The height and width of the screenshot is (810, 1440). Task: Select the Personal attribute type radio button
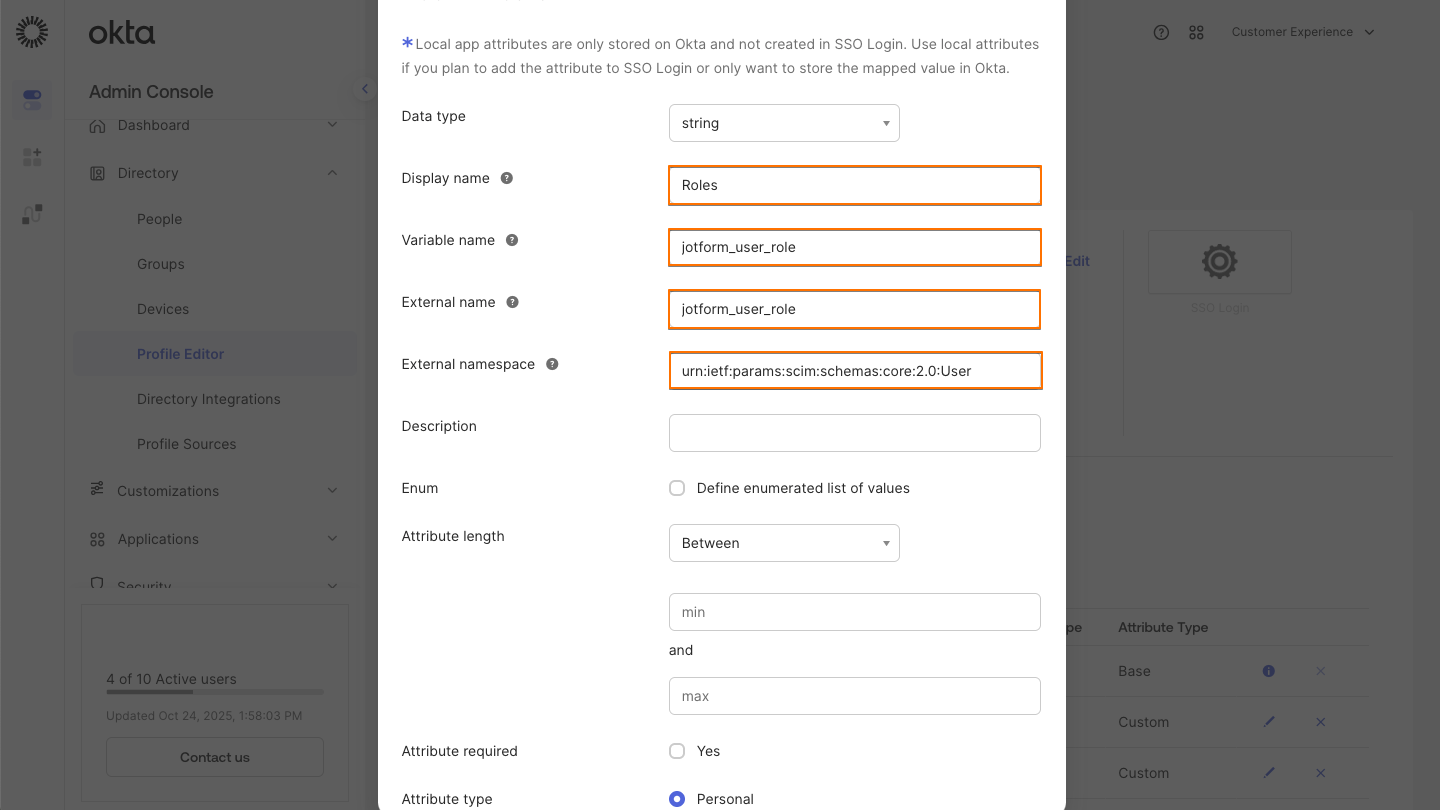(x=677, y=798)
